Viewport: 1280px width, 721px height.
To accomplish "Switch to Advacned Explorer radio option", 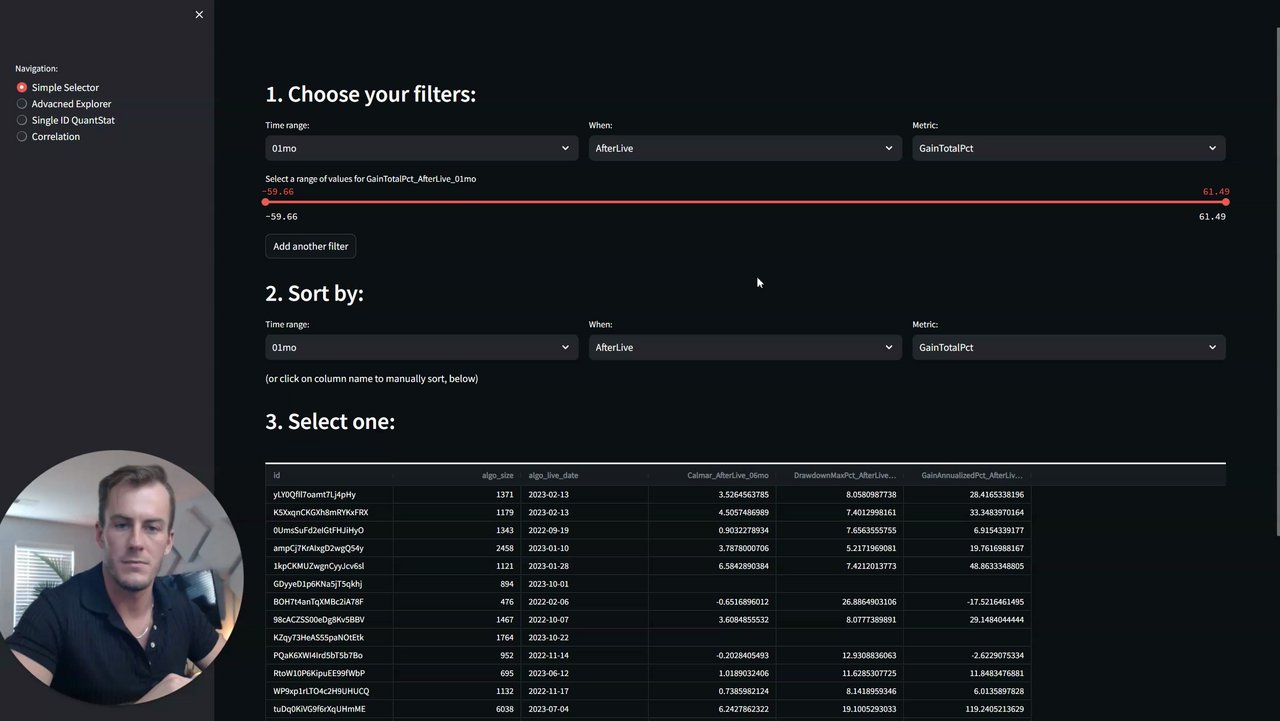I will tap(22, 104).
